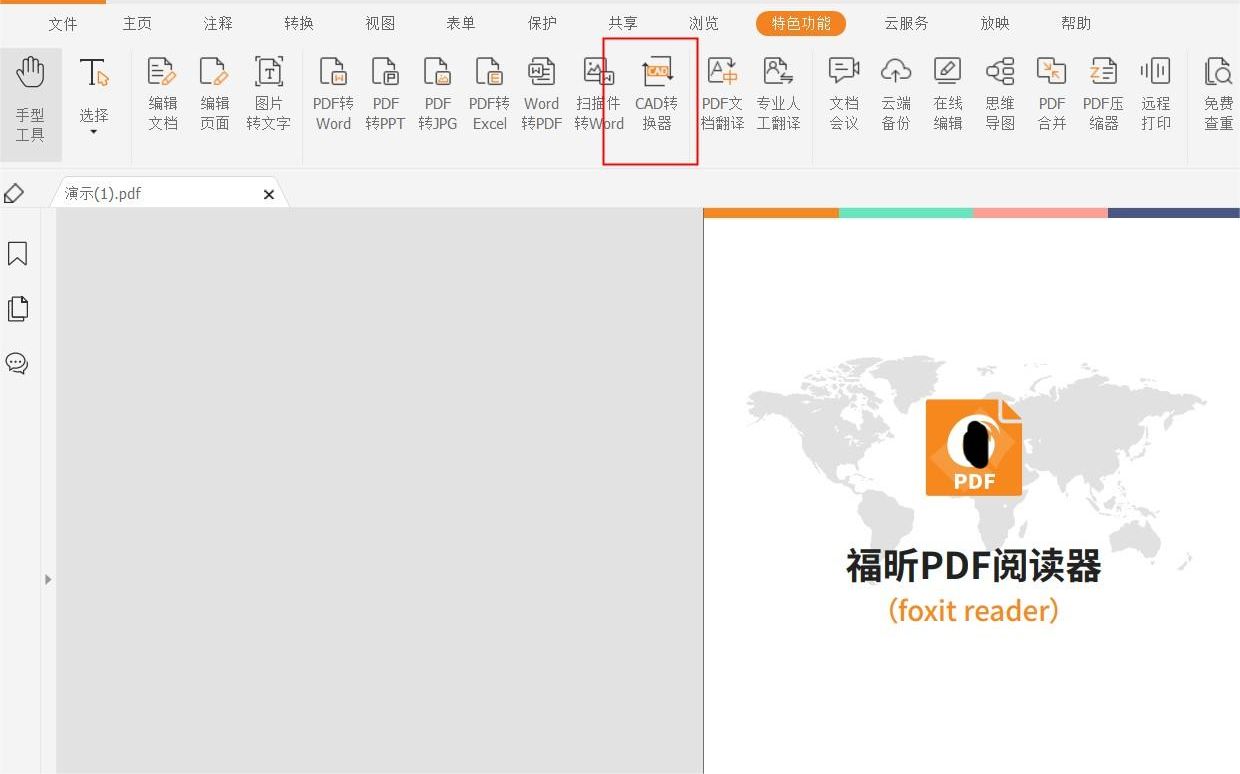Screen dimensions: 1240x774
Task: Expand the left navigation panel arrow
Action: [x=48, y=579]
